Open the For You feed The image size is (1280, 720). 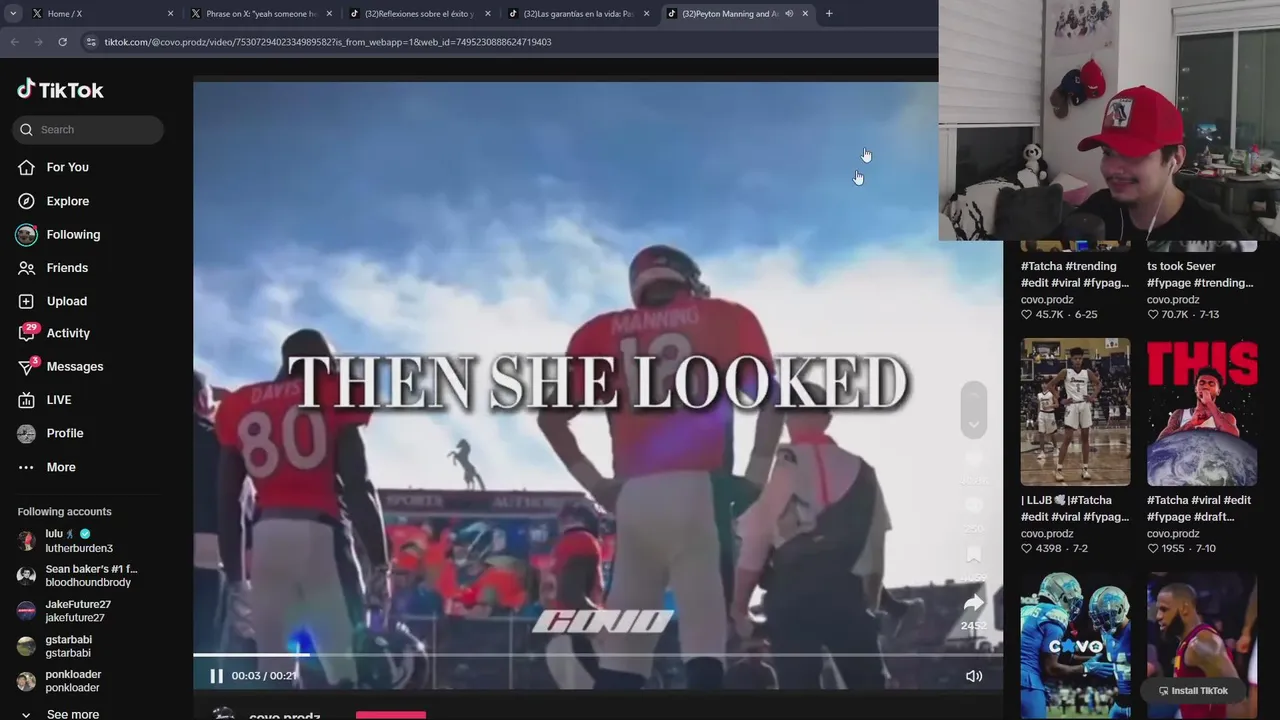click(53, 167)
